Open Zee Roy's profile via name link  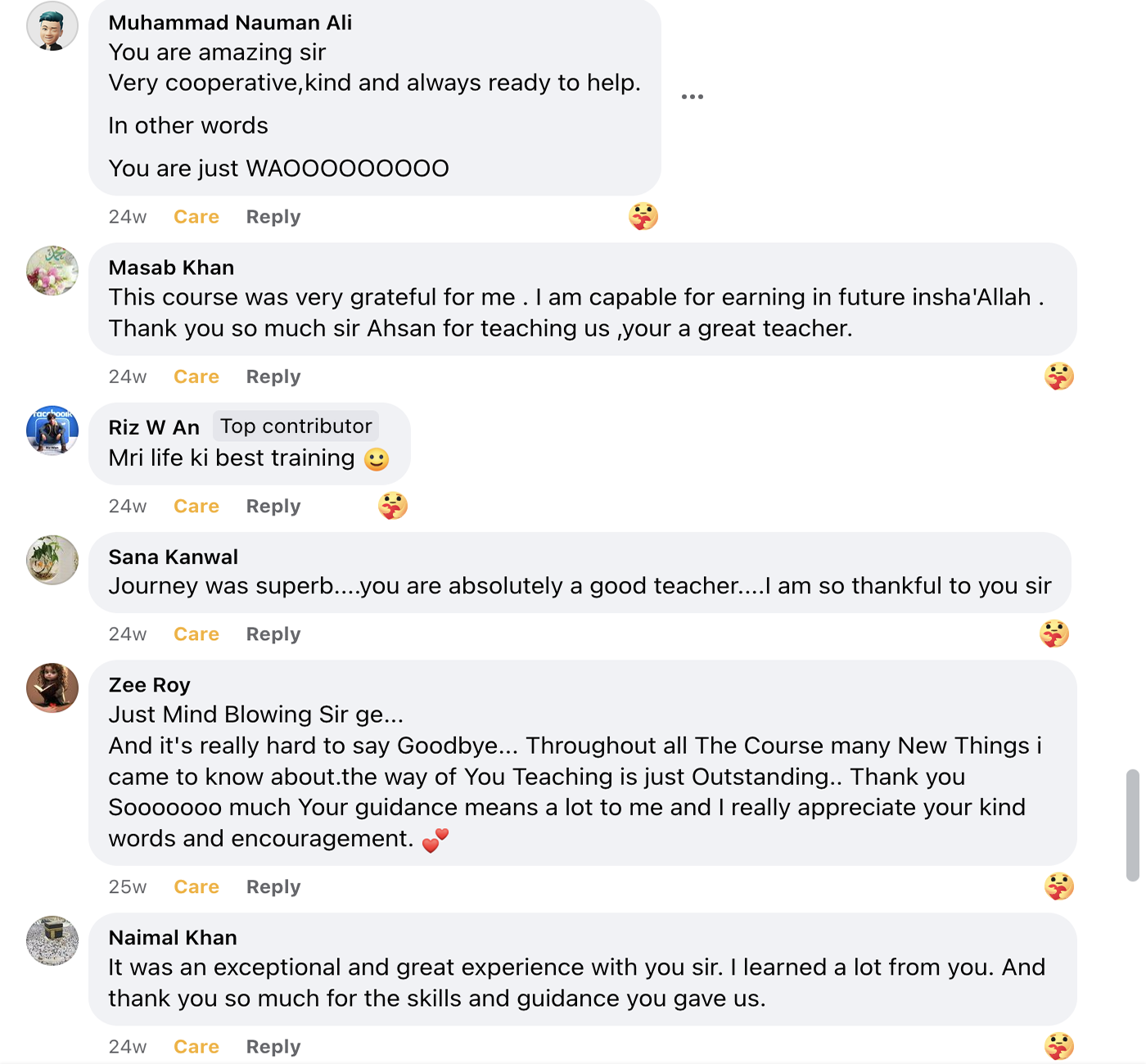[x=149, y=685]
